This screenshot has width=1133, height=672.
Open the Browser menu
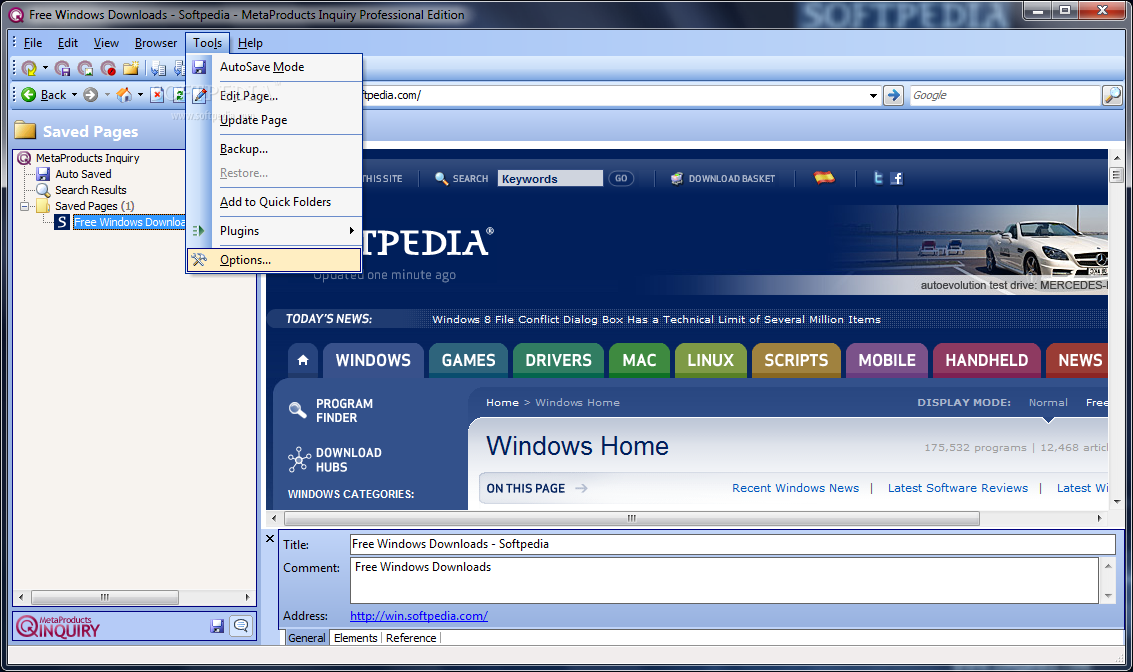click(155, 43)
